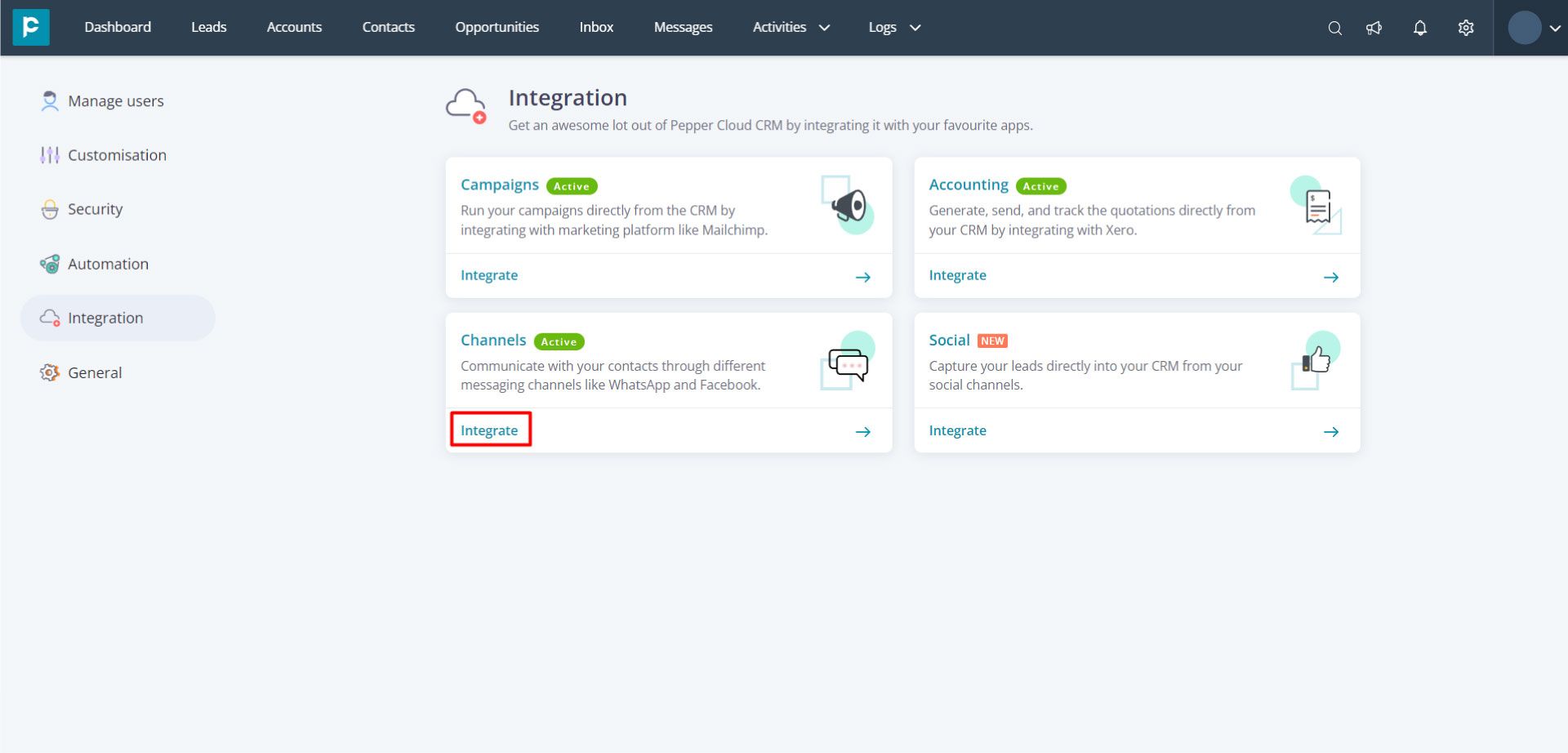
Task: Click the arrow in Channels card
Action: coord(863,432)
